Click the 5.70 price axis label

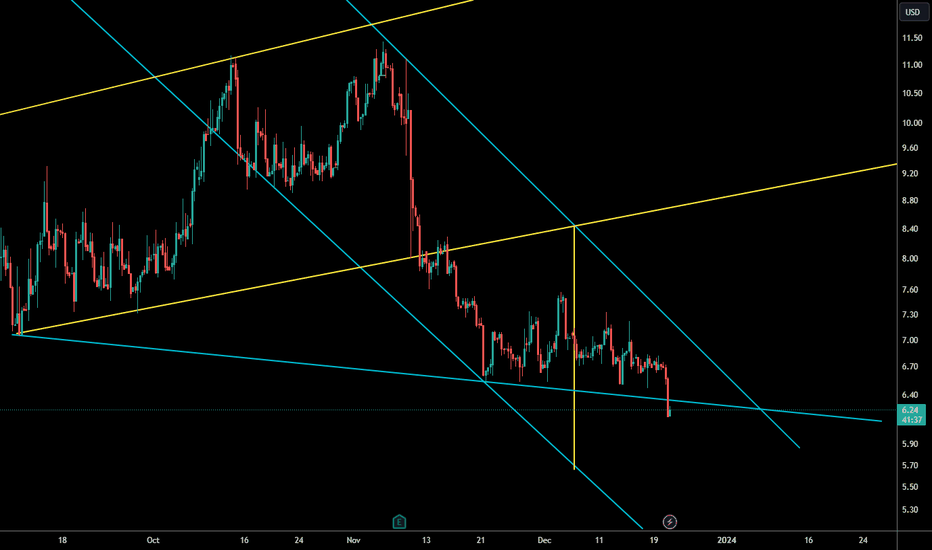pyautogui.click(x=910, y=466)
